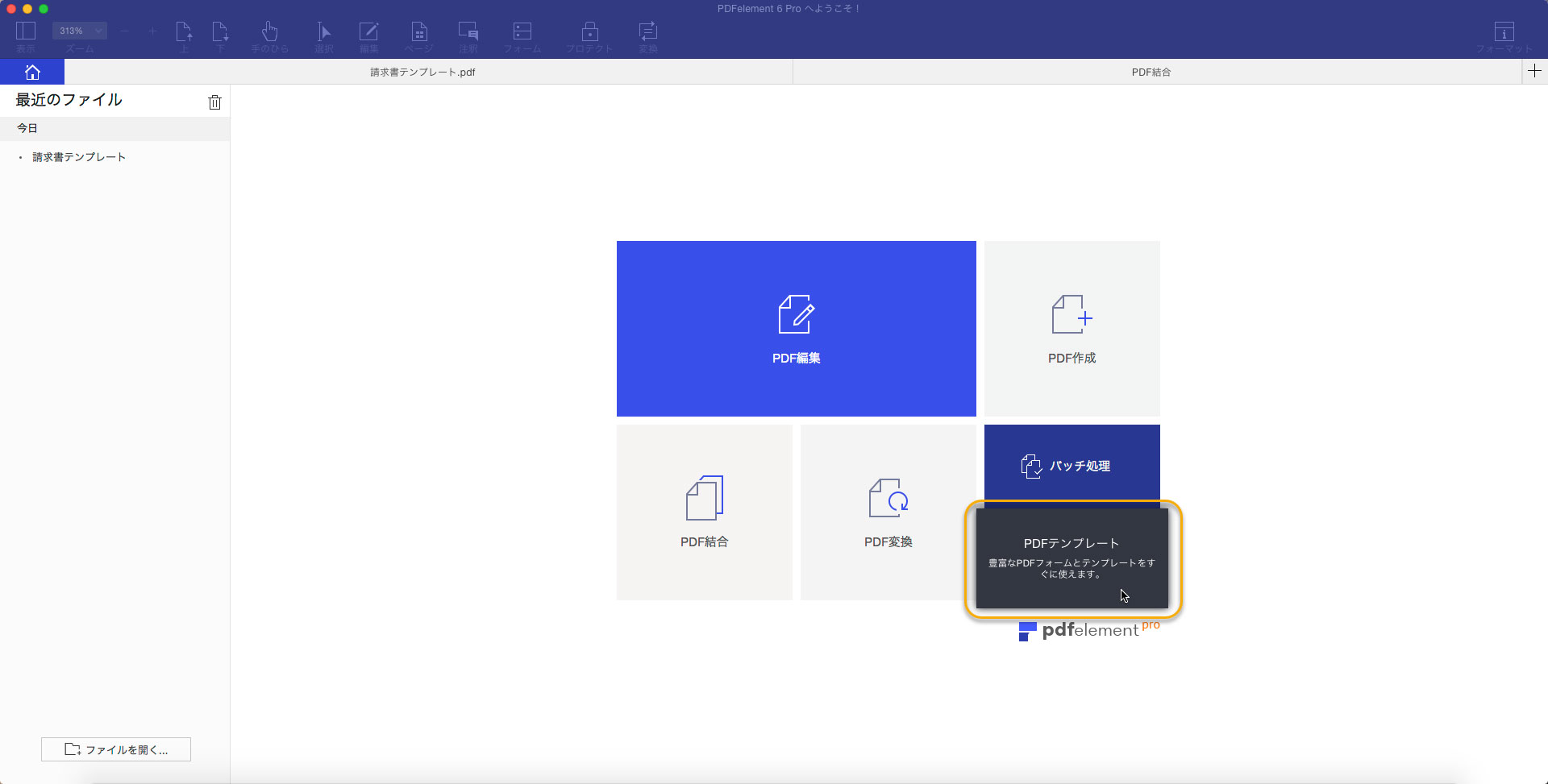The width and height of the screenshot is (1548, 784).
Task: Open the 313% zoom dropdown
Action: pos(80,31)
